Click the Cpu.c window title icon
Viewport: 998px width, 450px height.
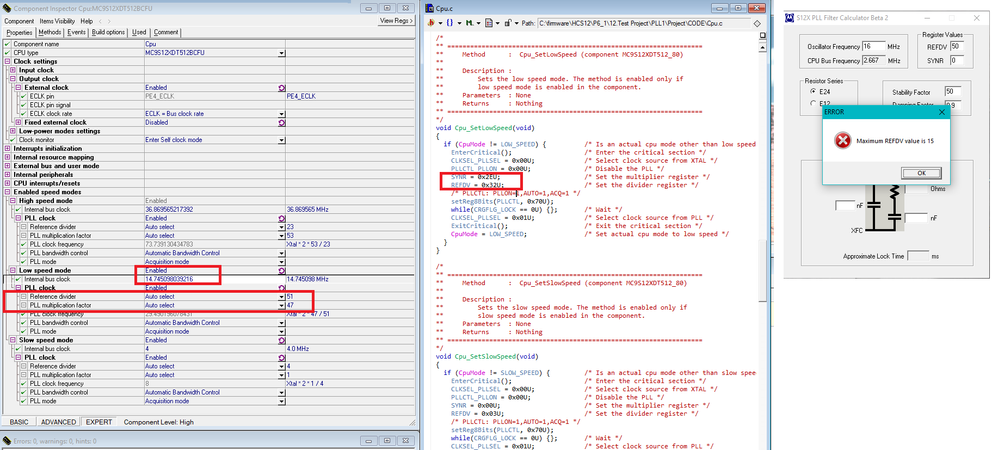(430, 8)
